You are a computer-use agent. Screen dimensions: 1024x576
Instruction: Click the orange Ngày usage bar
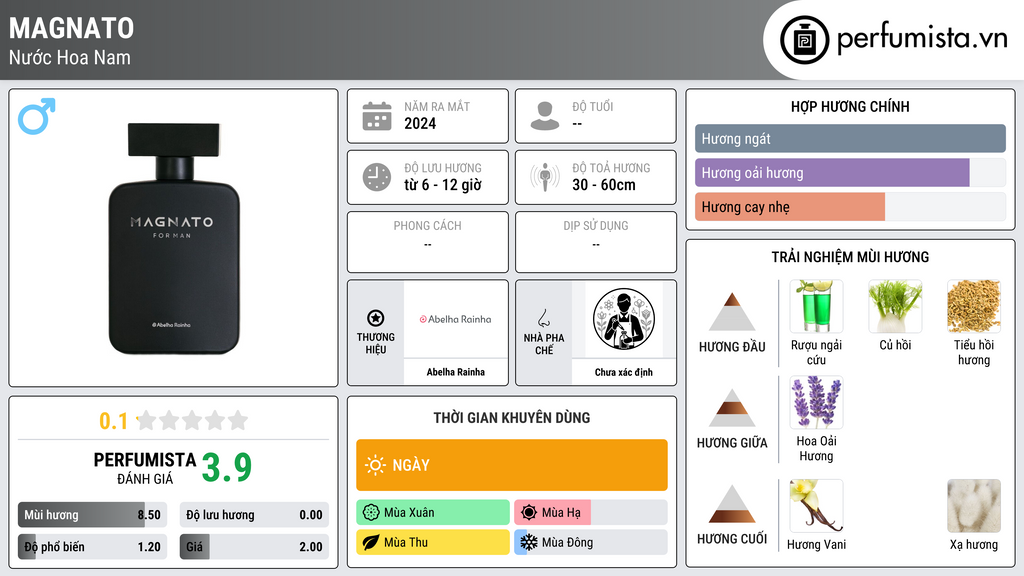(x=512, y=465)
